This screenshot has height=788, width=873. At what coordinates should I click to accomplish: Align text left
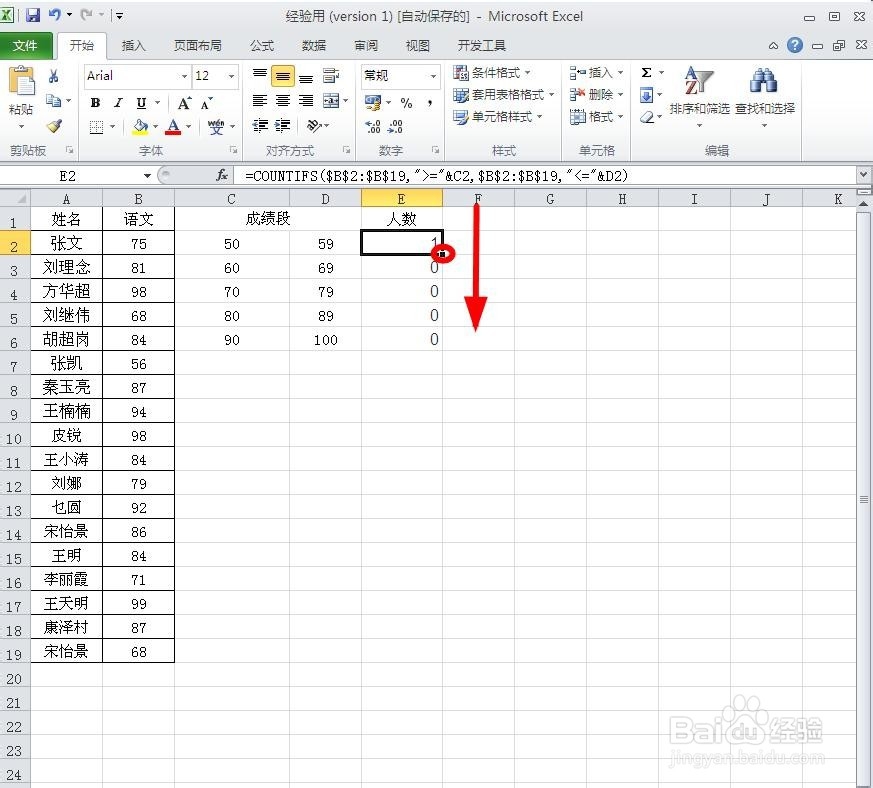click(x=259, y=101)
